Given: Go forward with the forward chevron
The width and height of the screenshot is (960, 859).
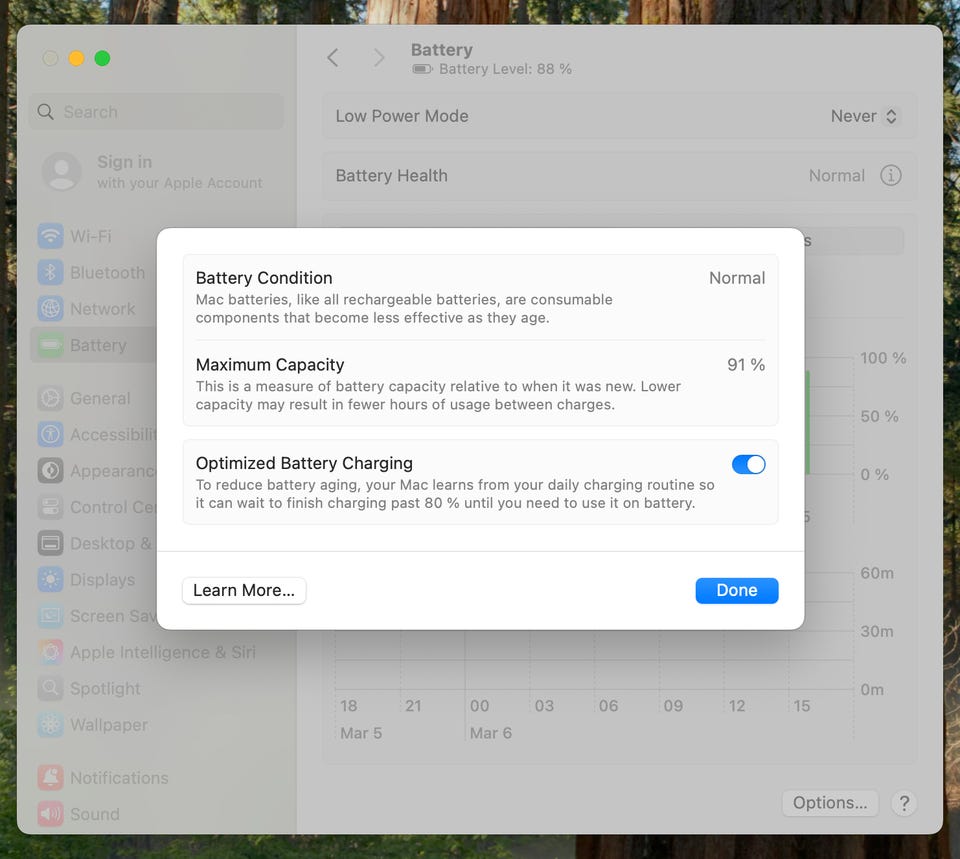Looking at the screenshot, I should (379, 58).
